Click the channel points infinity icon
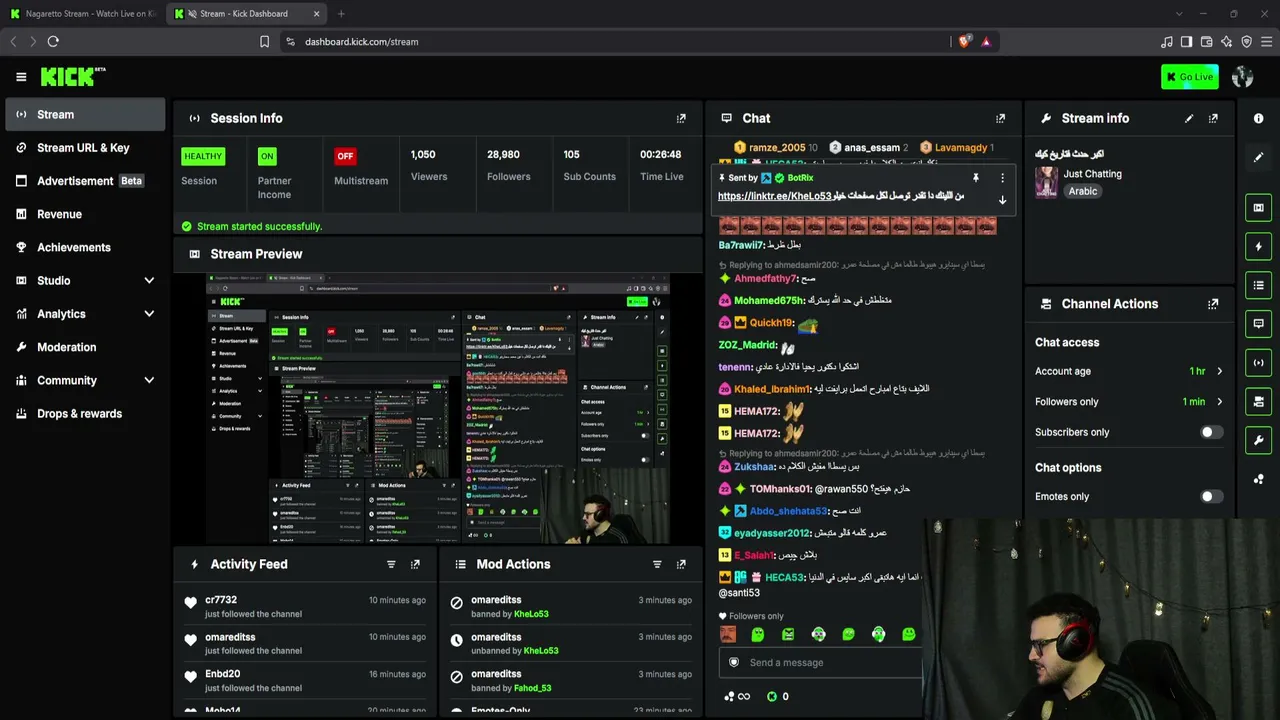The height and width of the screenshot is (720, 1280). pos(737,697)
